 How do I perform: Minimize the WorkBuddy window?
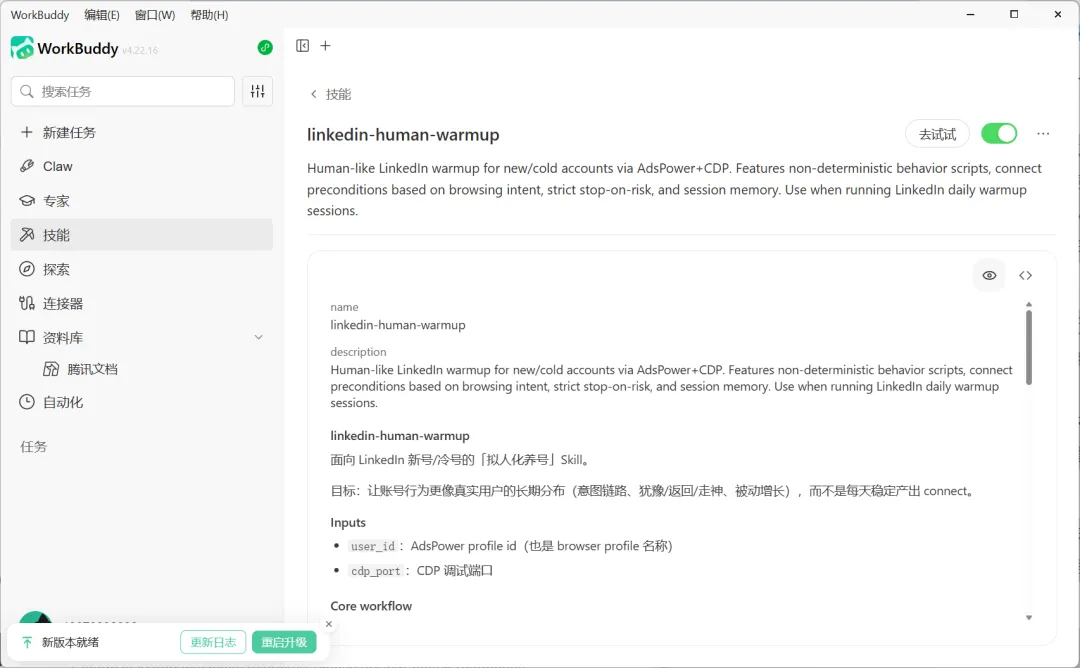970,14
